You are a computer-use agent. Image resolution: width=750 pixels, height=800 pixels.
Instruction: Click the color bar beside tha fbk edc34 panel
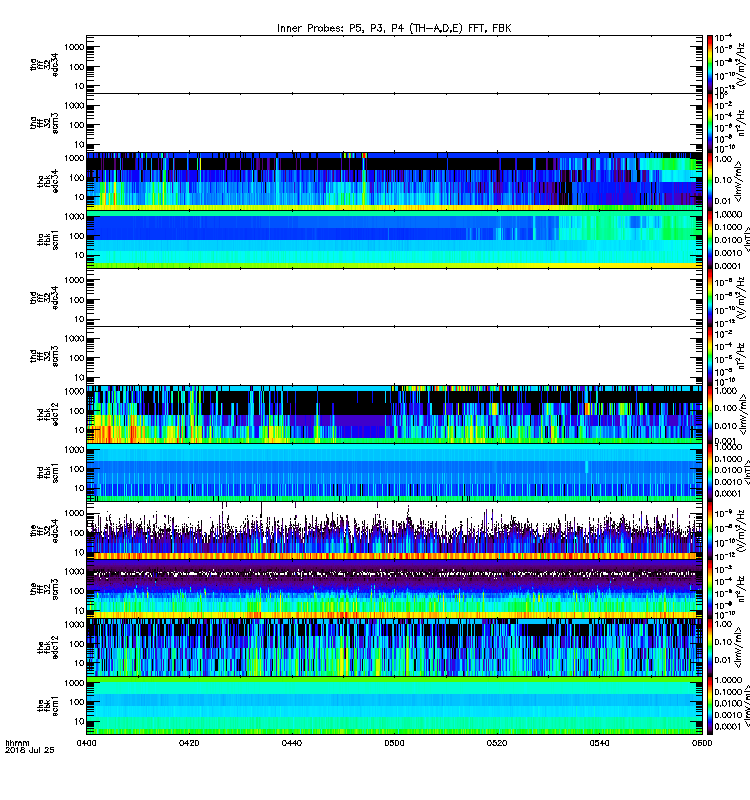click(710, 181)
